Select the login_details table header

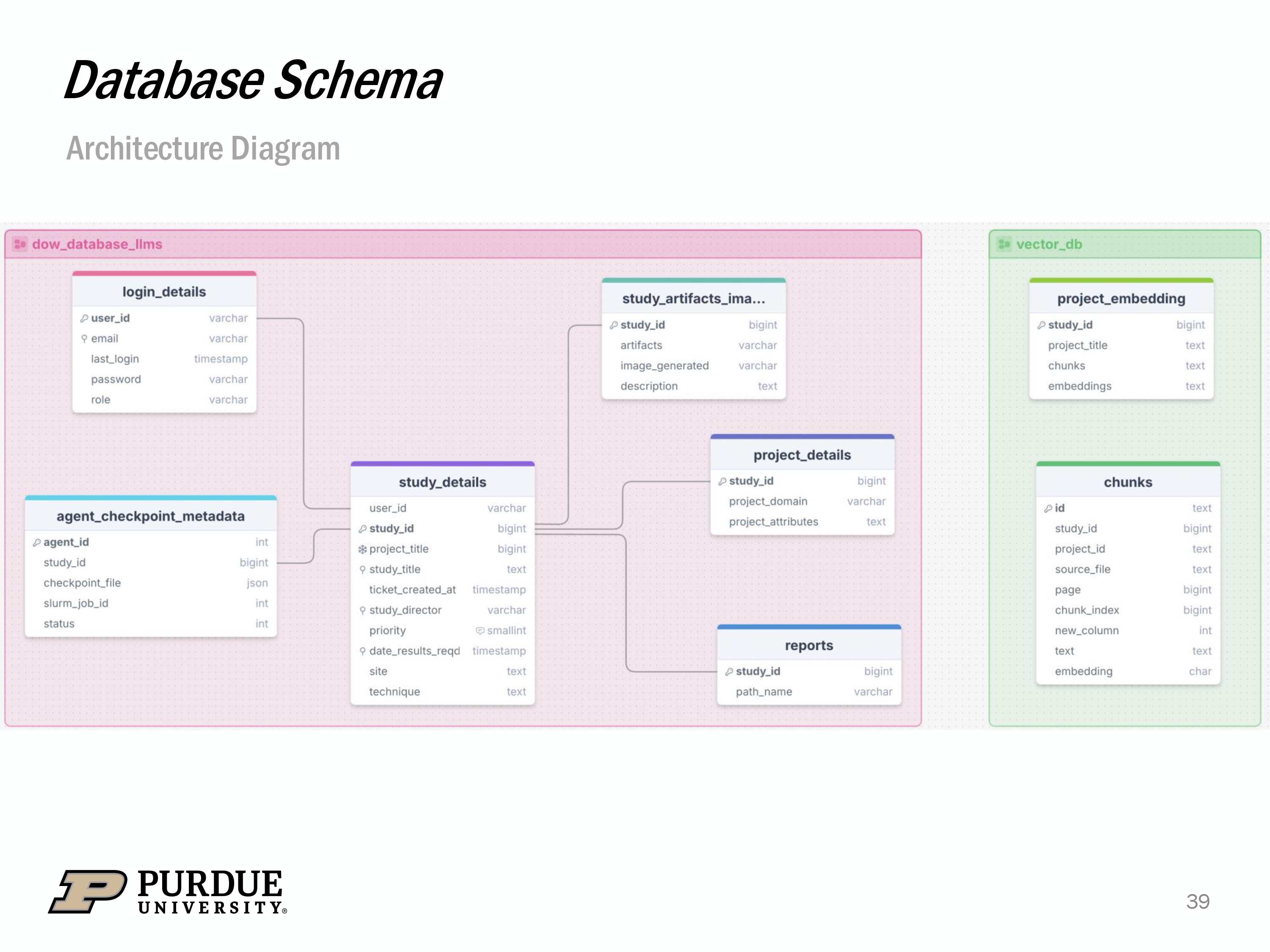coord(164,292)
